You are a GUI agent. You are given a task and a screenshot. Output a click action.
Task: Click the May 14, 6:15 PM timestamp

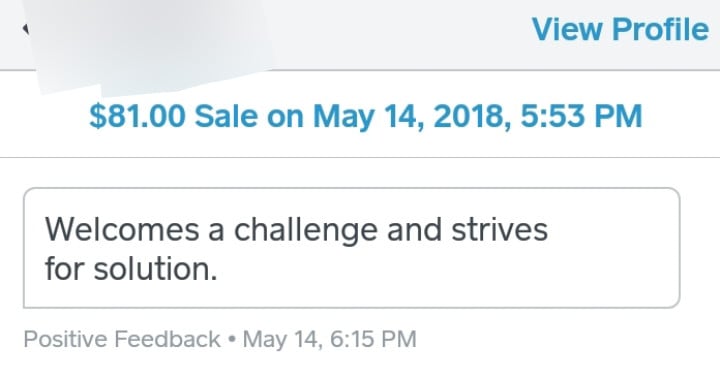tap(329, 339)
